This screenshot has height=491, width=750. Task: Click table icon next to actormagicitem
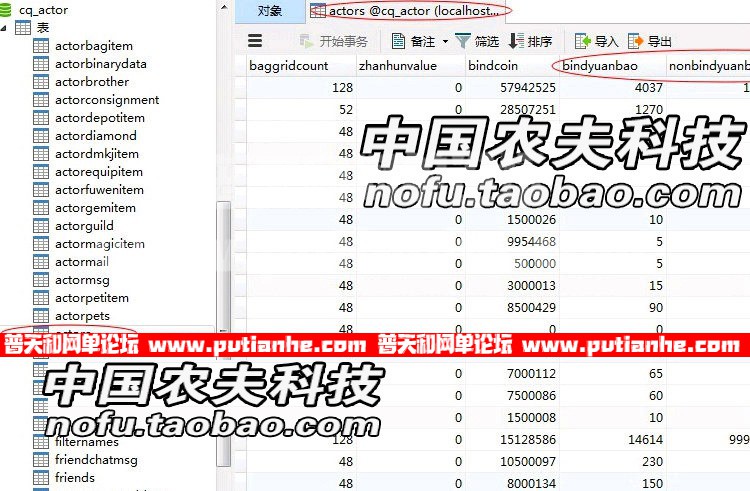(x=41, y=244)
